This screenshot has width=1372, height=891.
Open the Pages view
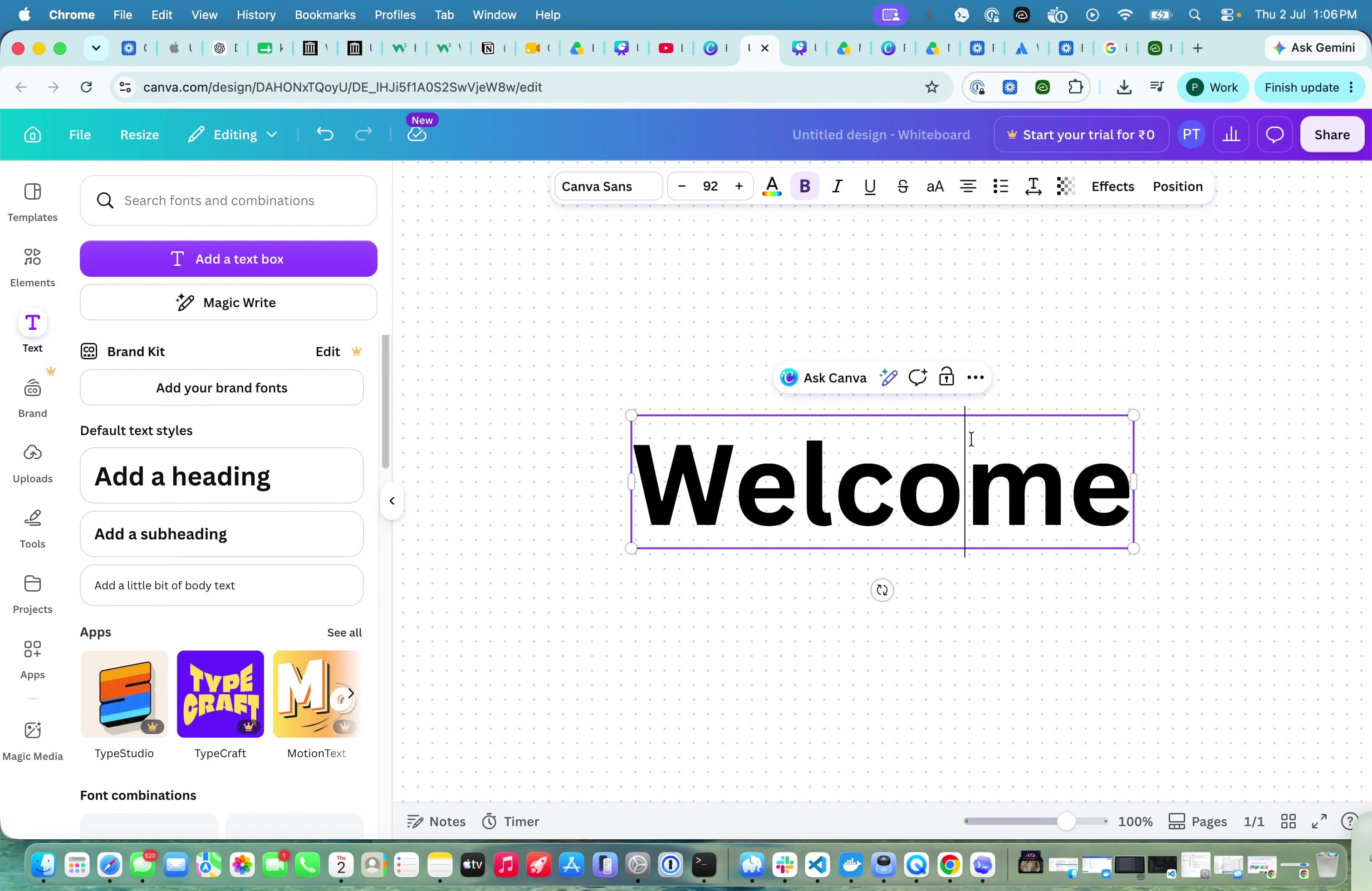[x=1197, y=821]
